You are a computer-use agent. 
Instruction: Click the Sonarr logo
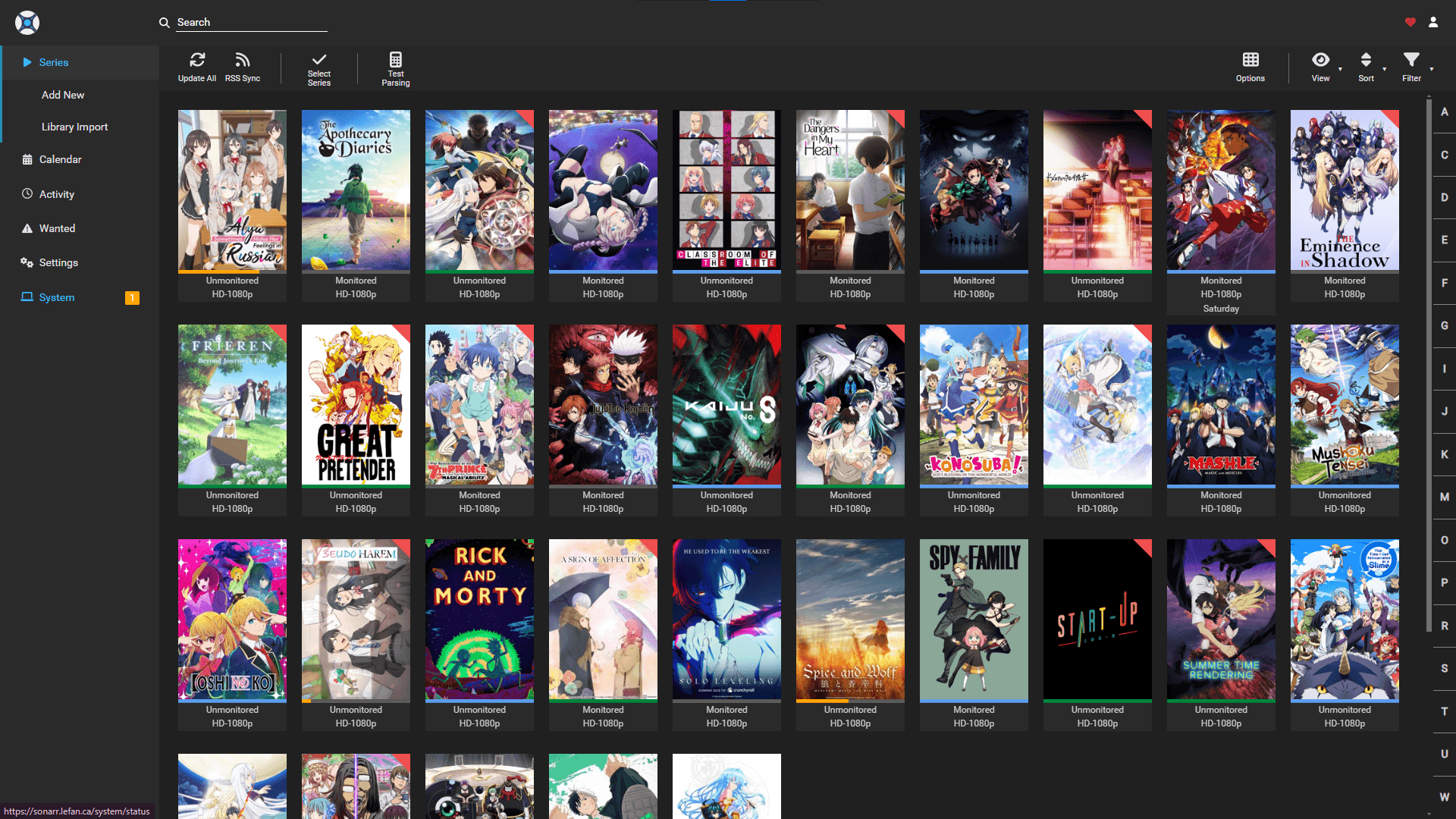coord(27,22)
